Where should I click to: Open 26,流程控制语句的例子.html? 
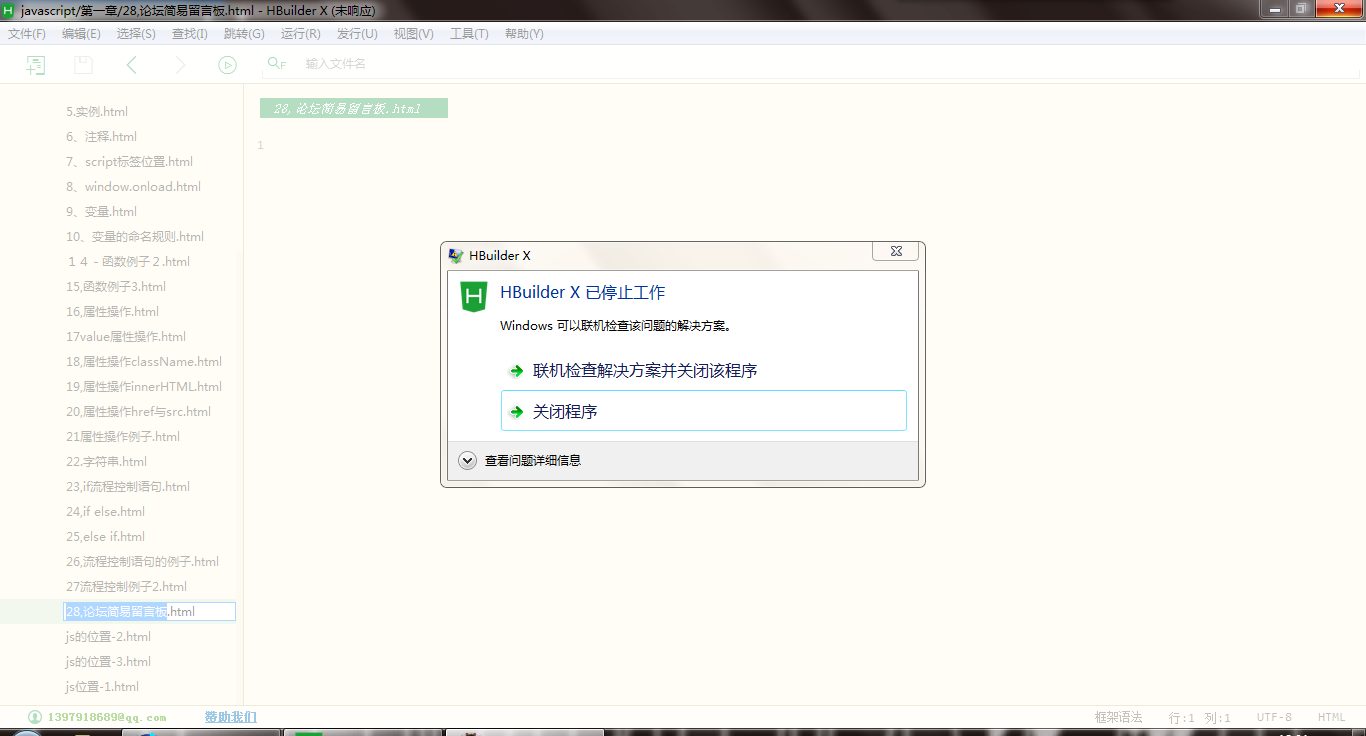(143, 562)
